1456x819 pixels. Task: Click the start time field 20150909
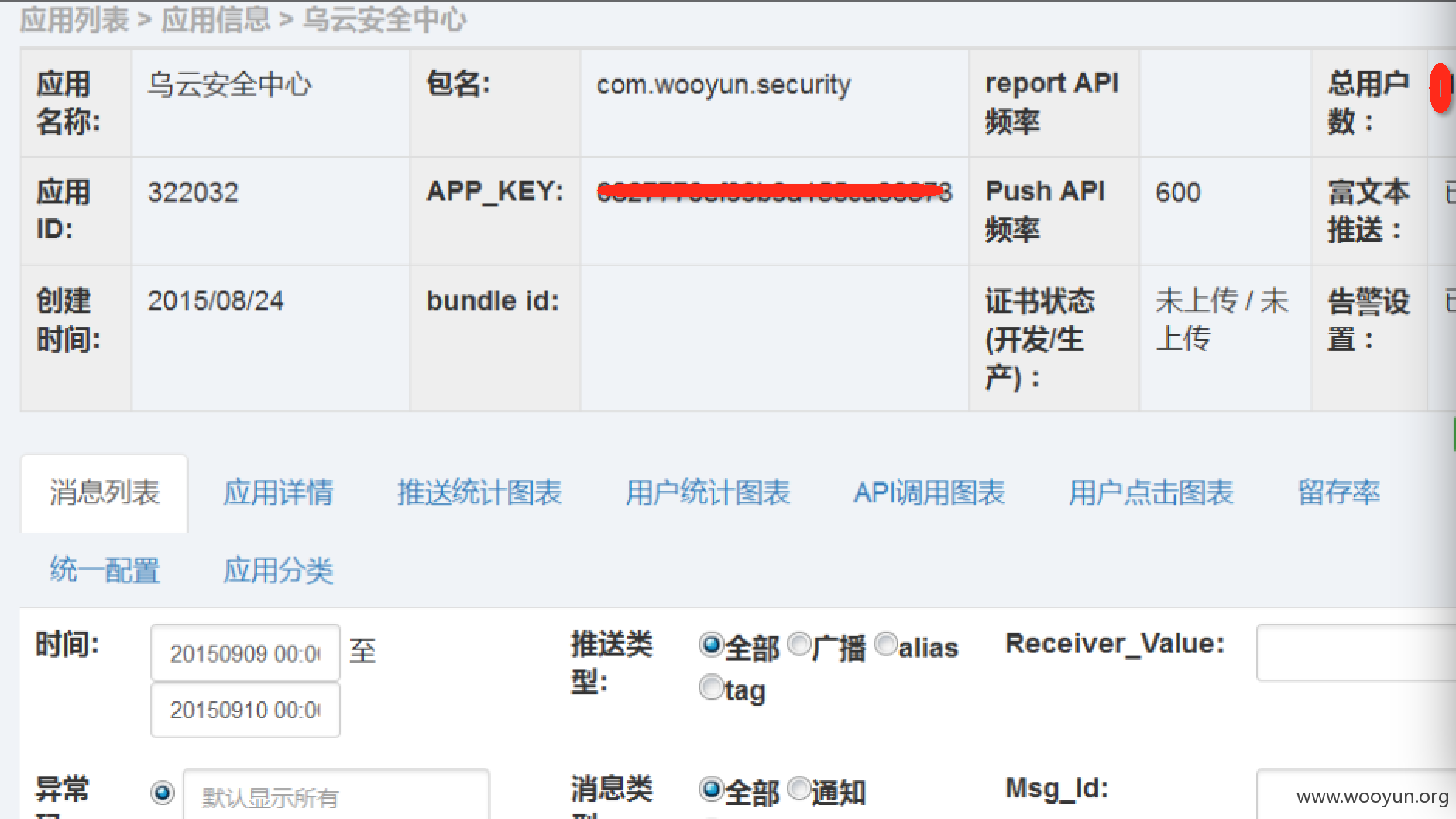(246, 653)
